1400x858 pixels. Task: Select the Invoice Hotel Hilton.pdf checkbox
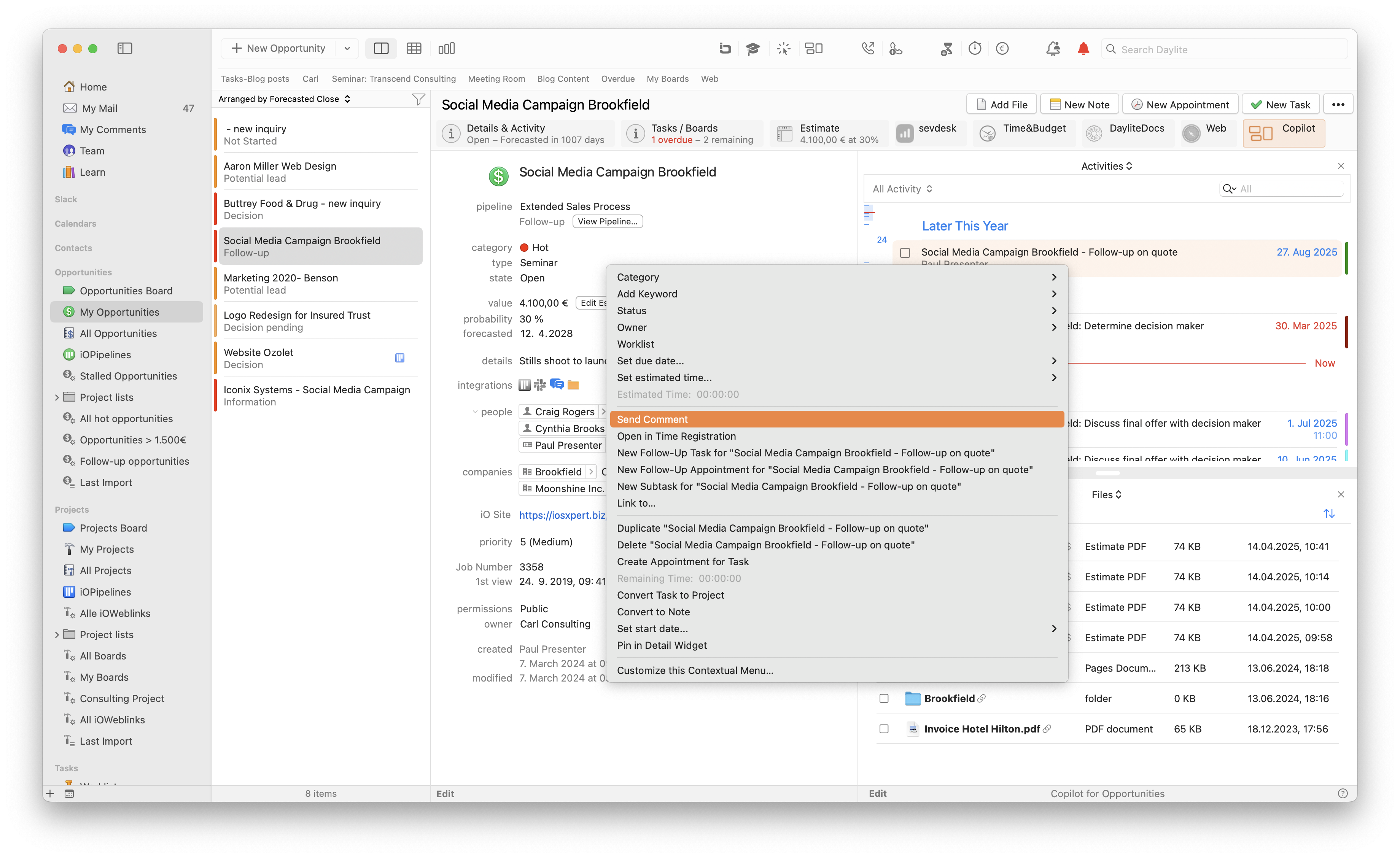tap(883, 729)
